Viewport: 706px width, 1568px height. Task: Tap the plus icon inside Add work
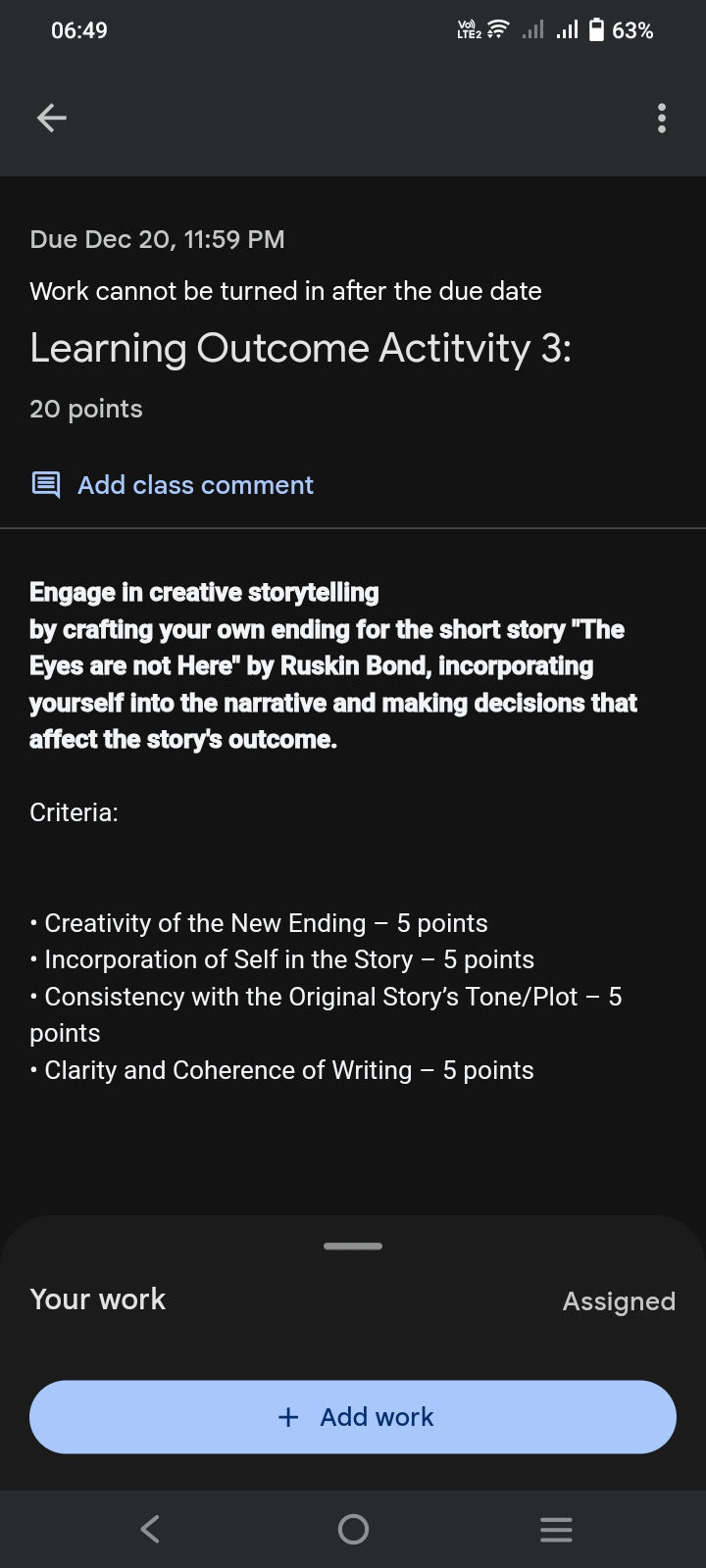click(x=288, y=1416)
